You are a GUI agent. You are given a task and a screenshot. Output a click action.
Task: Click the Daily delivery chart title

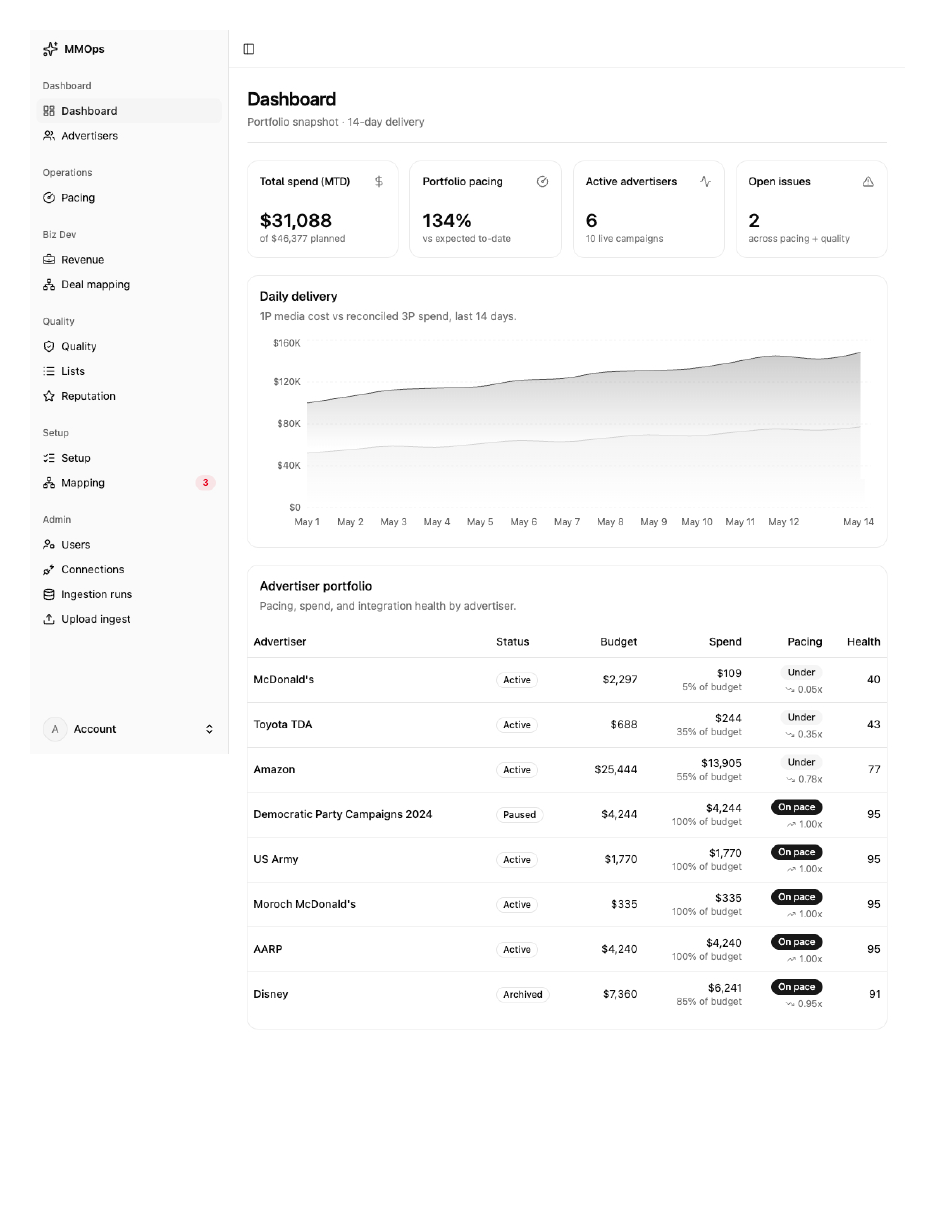pyautogui.click(x=298, y=297)
